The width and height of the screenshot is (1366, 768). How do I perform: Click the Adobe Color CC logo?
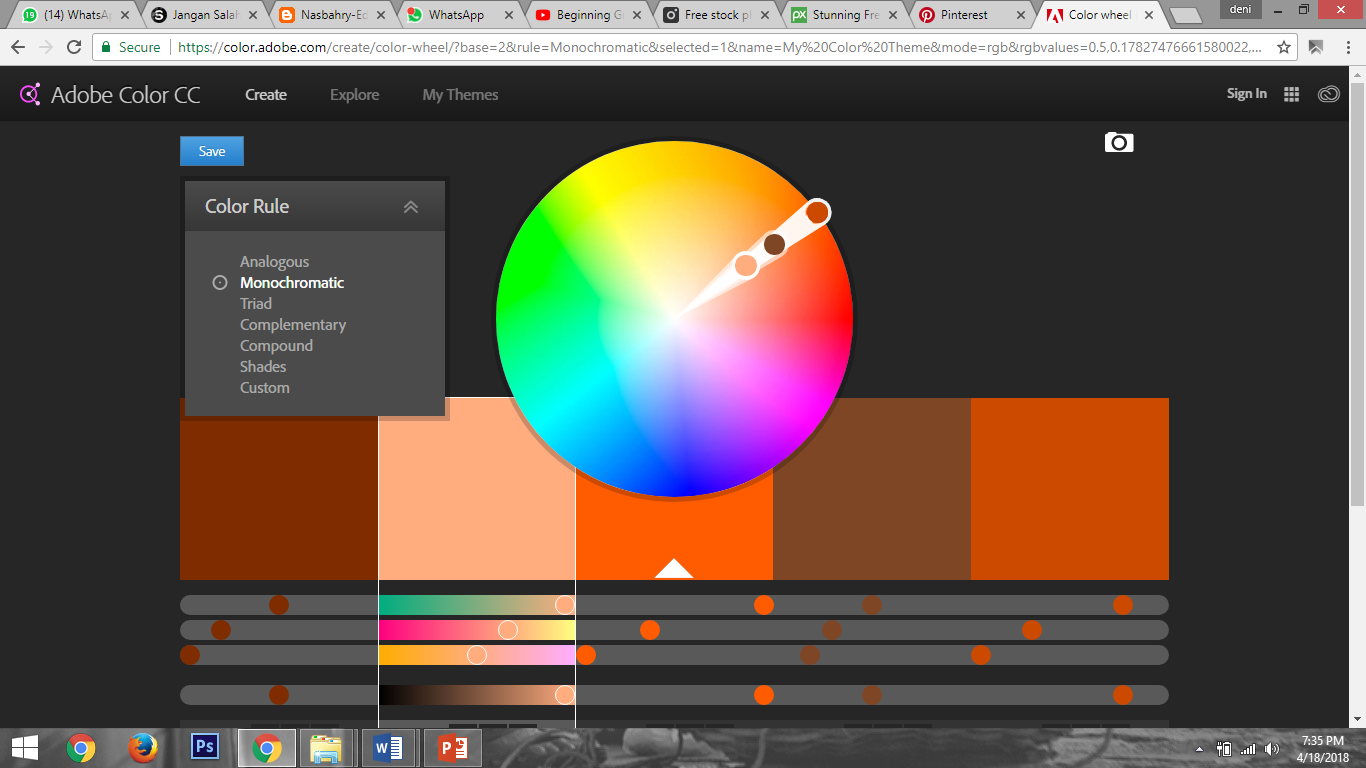click(110, 95)
